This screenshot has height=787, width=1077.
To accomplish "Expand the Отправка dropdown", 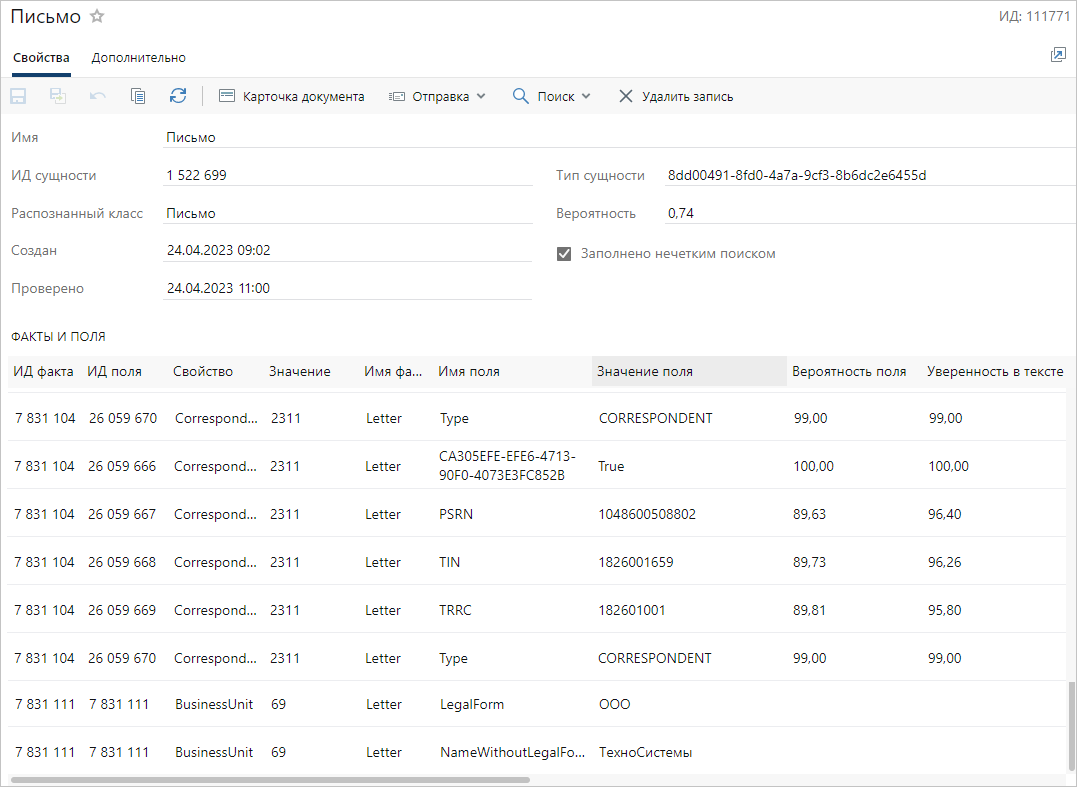I will click(x=437, y=96).
